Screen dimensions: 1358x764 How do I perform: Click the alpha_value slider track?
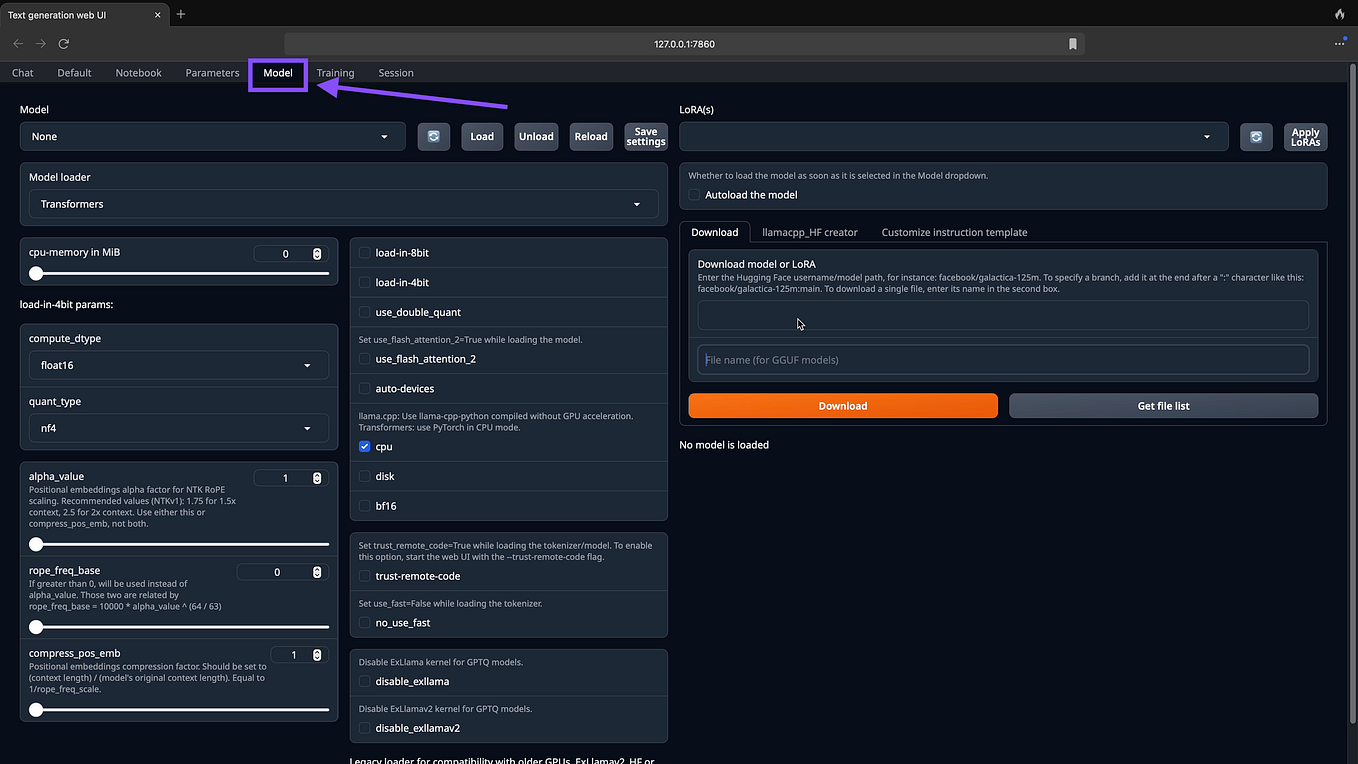point(178,543)
